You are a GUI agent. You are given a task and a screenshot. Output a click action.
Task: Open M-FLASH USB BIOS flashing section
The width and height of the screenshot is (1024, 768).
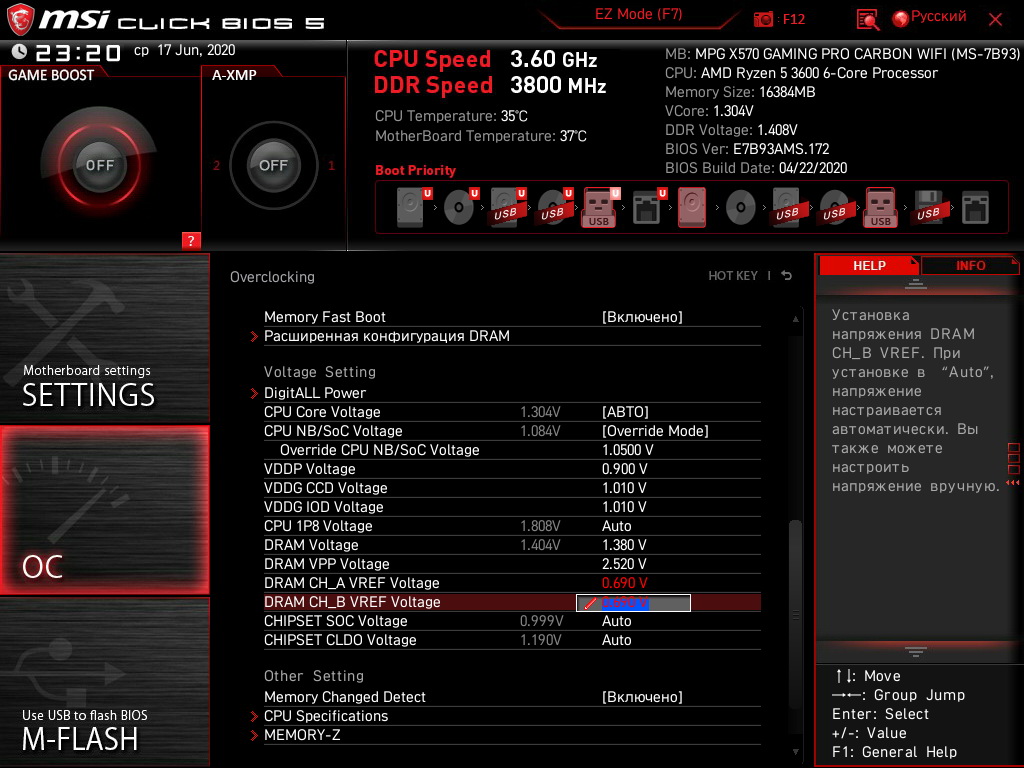[104, 682]
